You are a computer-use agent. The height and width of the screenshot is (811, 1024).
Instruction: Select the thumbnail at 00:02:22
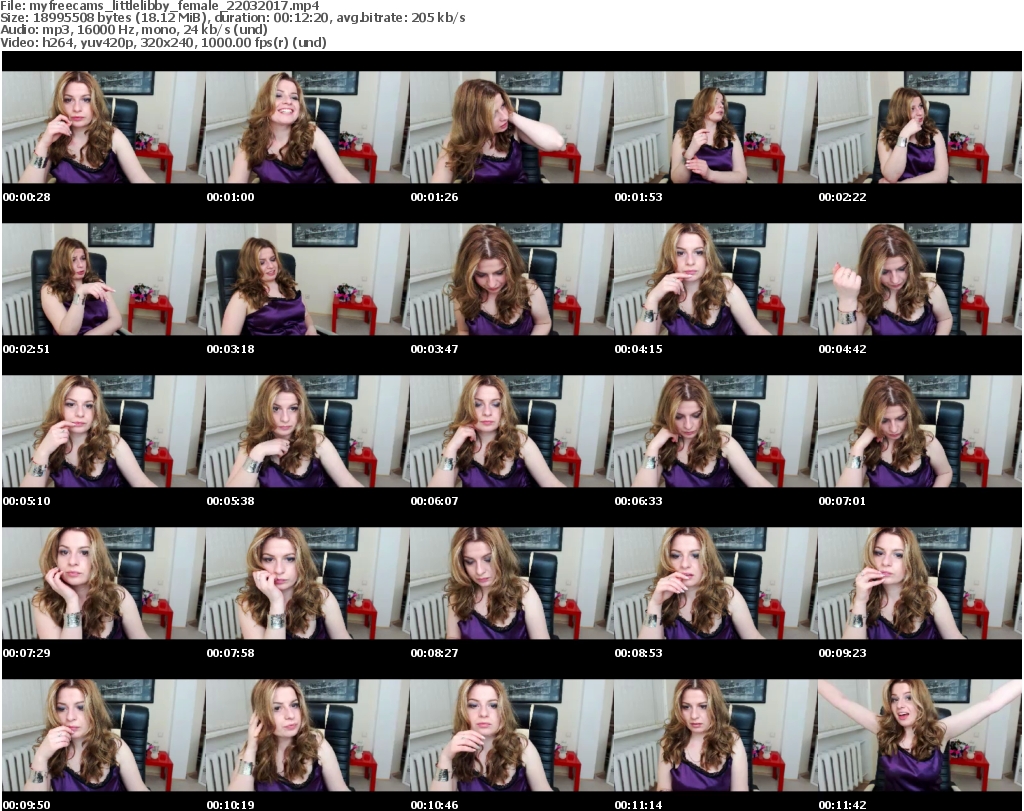click(x=919, y=127)
